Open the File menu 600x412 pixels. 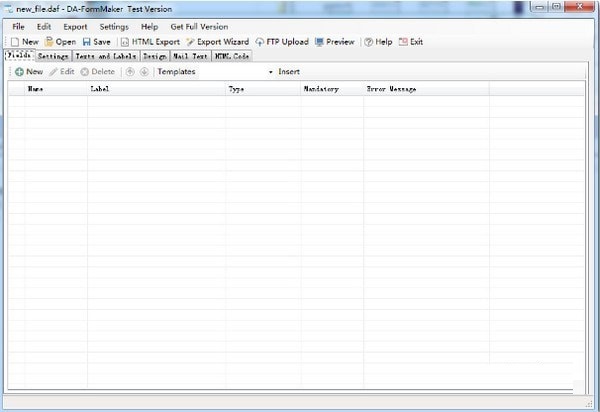tap(19, 26)
